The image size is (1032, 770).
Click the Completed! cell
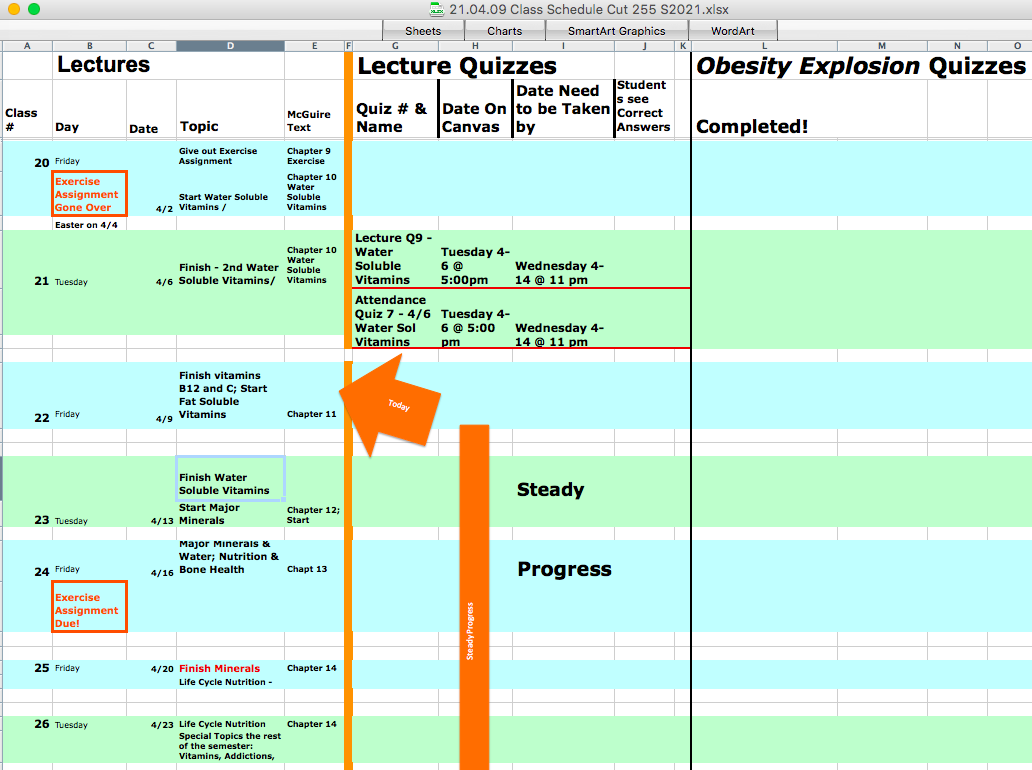[x=752, y=127]
